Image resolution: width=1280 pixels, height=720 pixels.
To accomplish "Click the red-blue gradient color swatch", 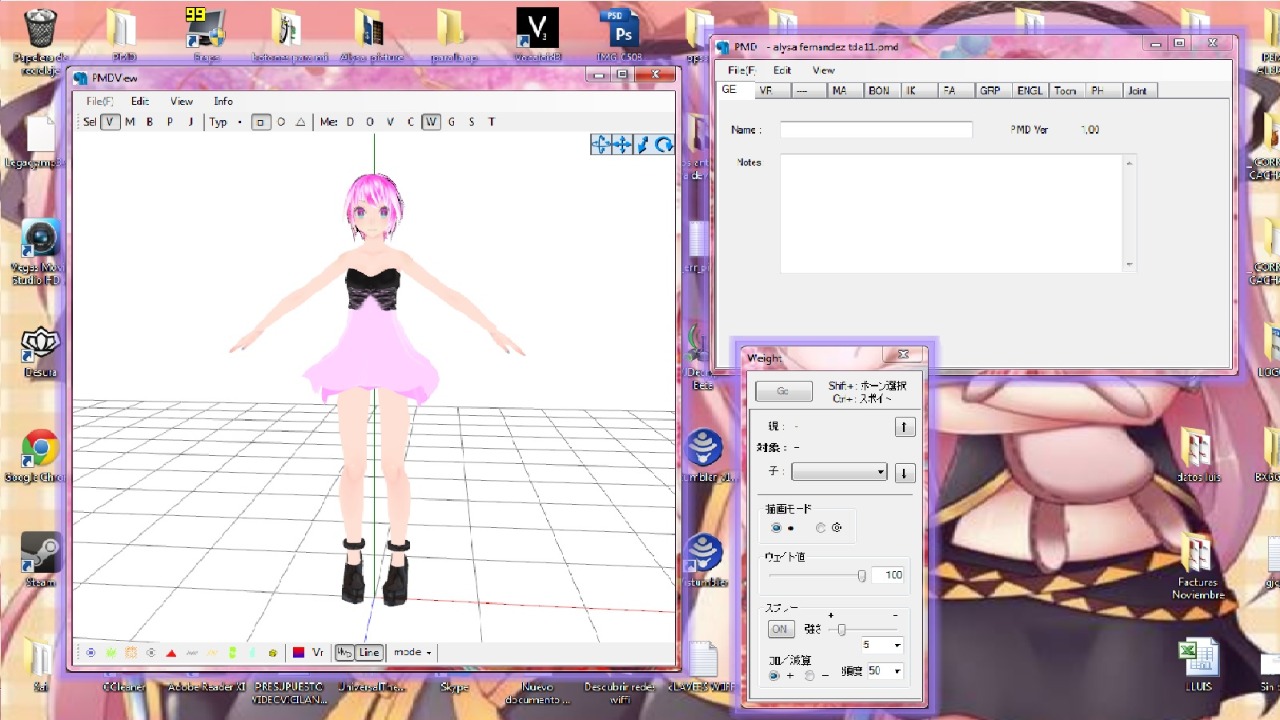I will coord(298,653).
